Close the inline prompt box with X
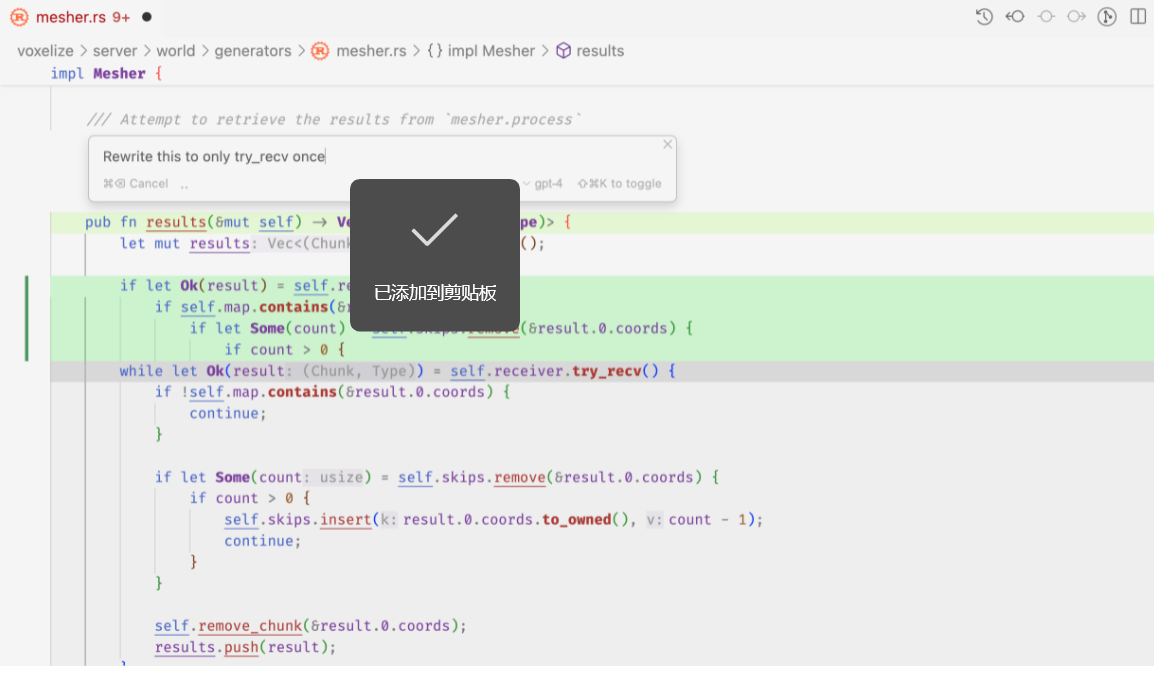This screenshot has width=1154, height=674. pyautogui.click(x=668, y=144)
